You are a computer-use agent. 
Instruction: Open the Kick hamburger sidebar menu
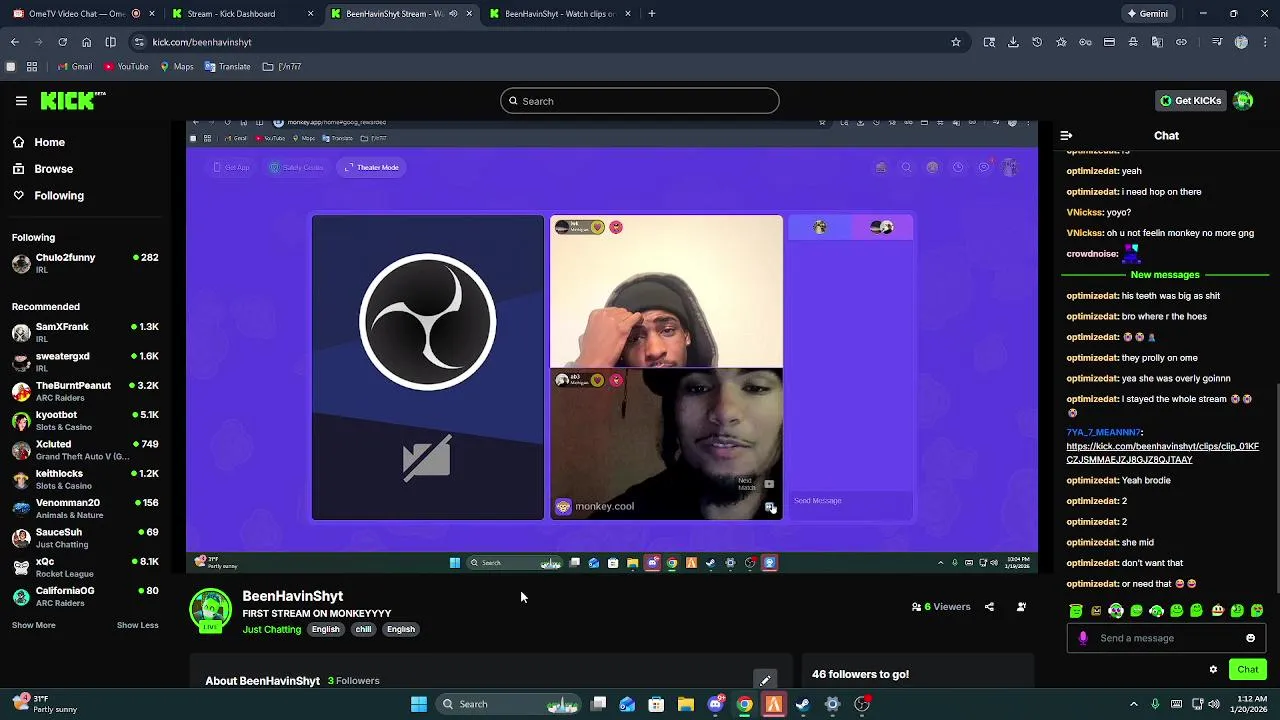[x=21, y=101]
